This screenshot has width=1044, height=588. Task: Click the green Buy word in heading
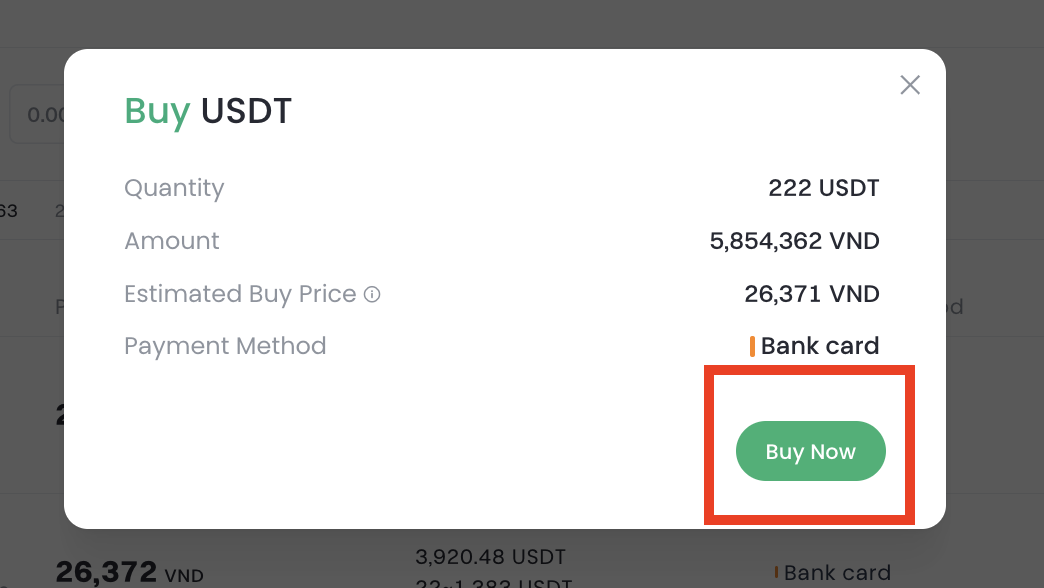[156, 111]
